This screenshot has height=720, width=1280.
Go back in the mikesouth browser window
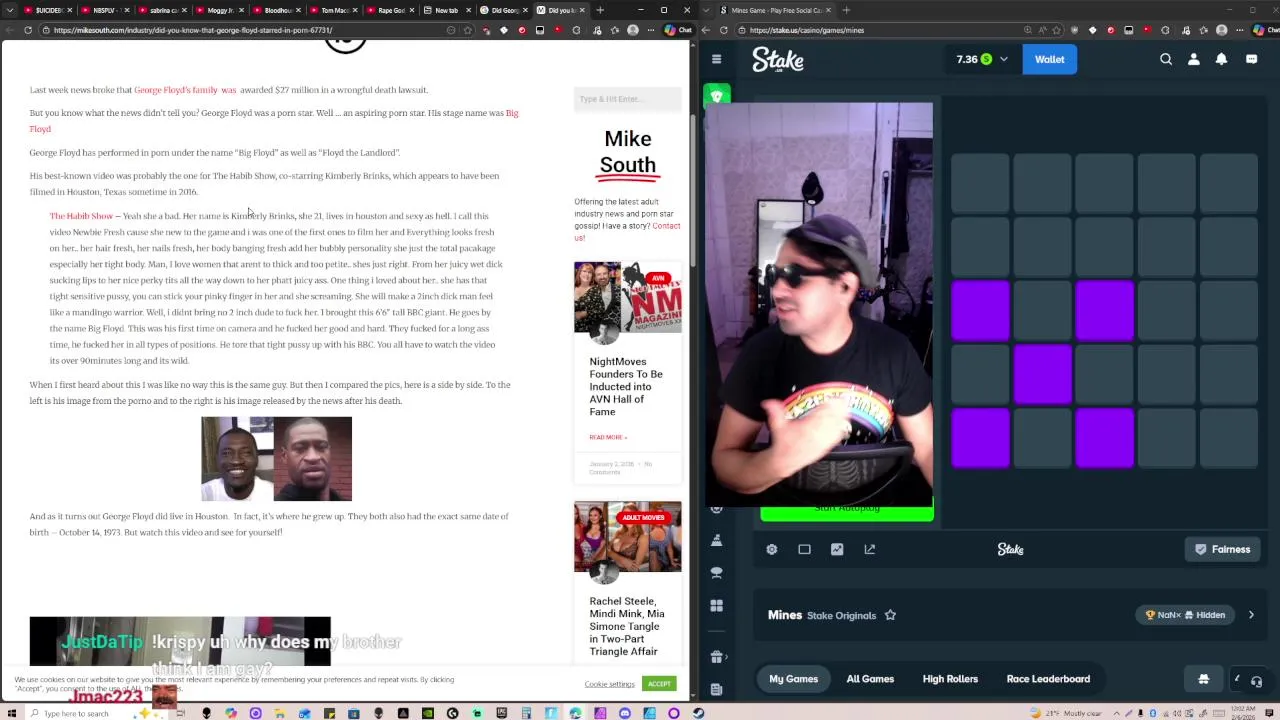coord(11,30)
